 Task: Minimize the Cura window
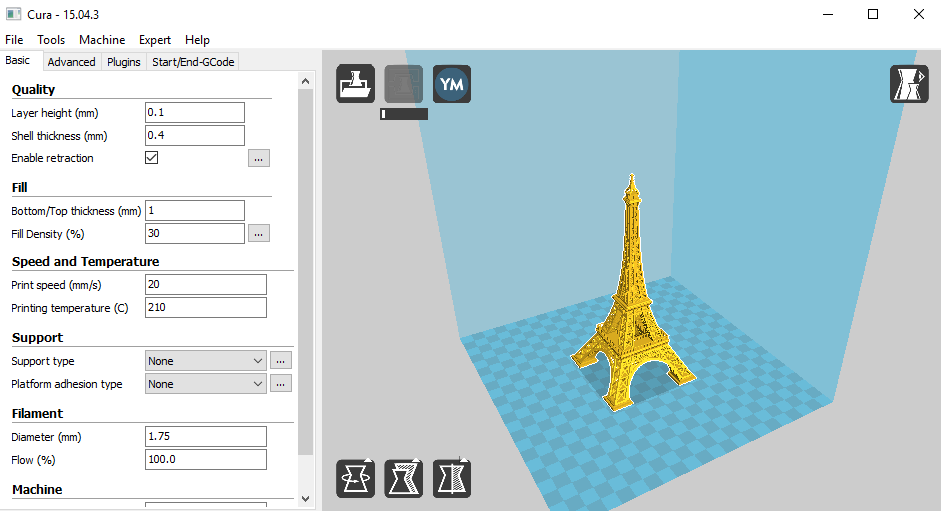(828, 14)
